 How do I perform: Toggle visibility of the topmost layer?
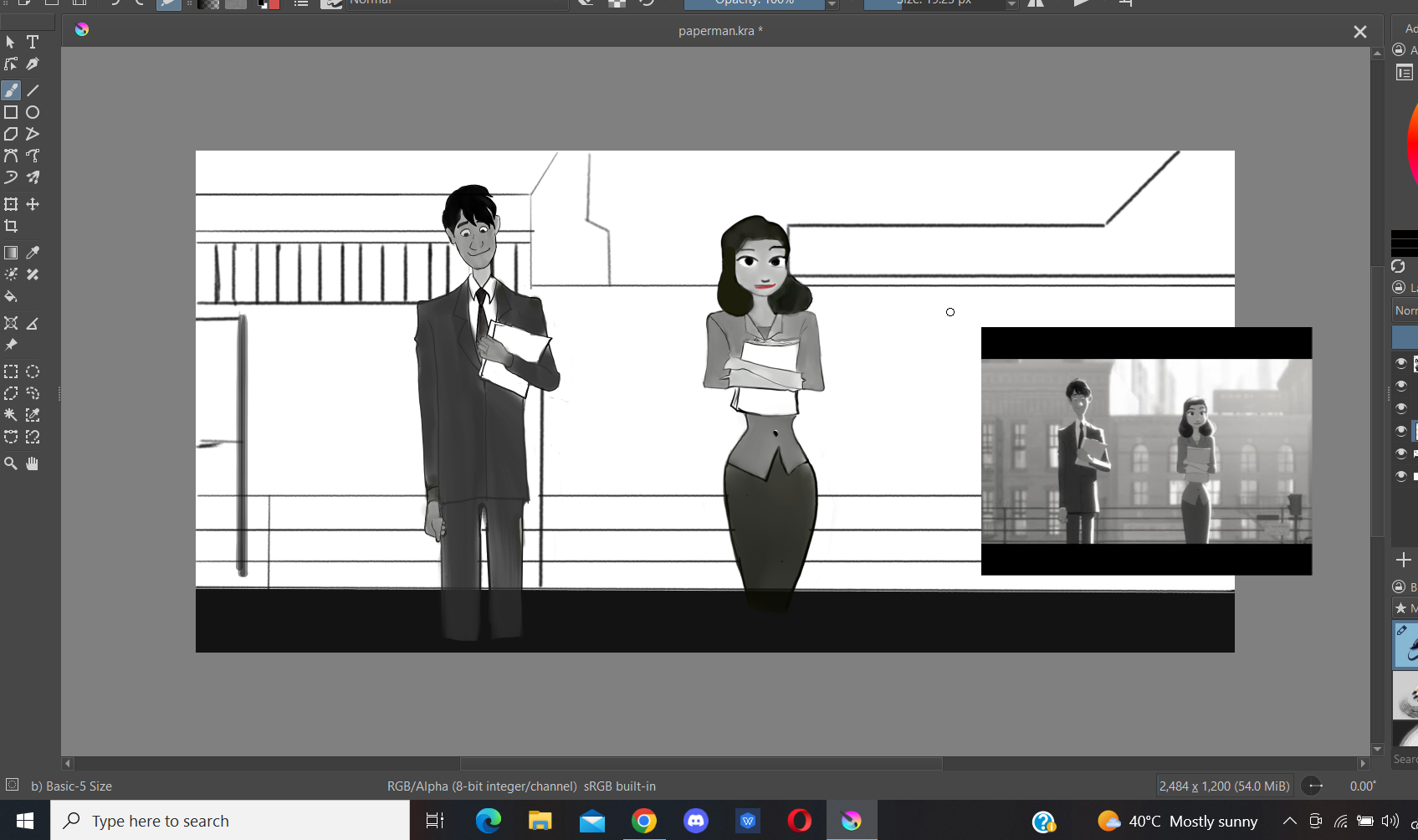click(1401, 363)
